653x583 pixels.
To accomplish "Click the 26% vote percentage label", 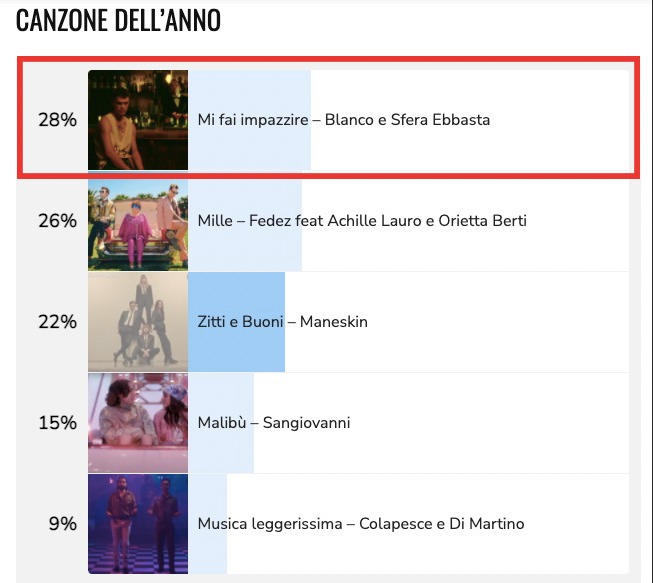I will [x=57, y=221].
